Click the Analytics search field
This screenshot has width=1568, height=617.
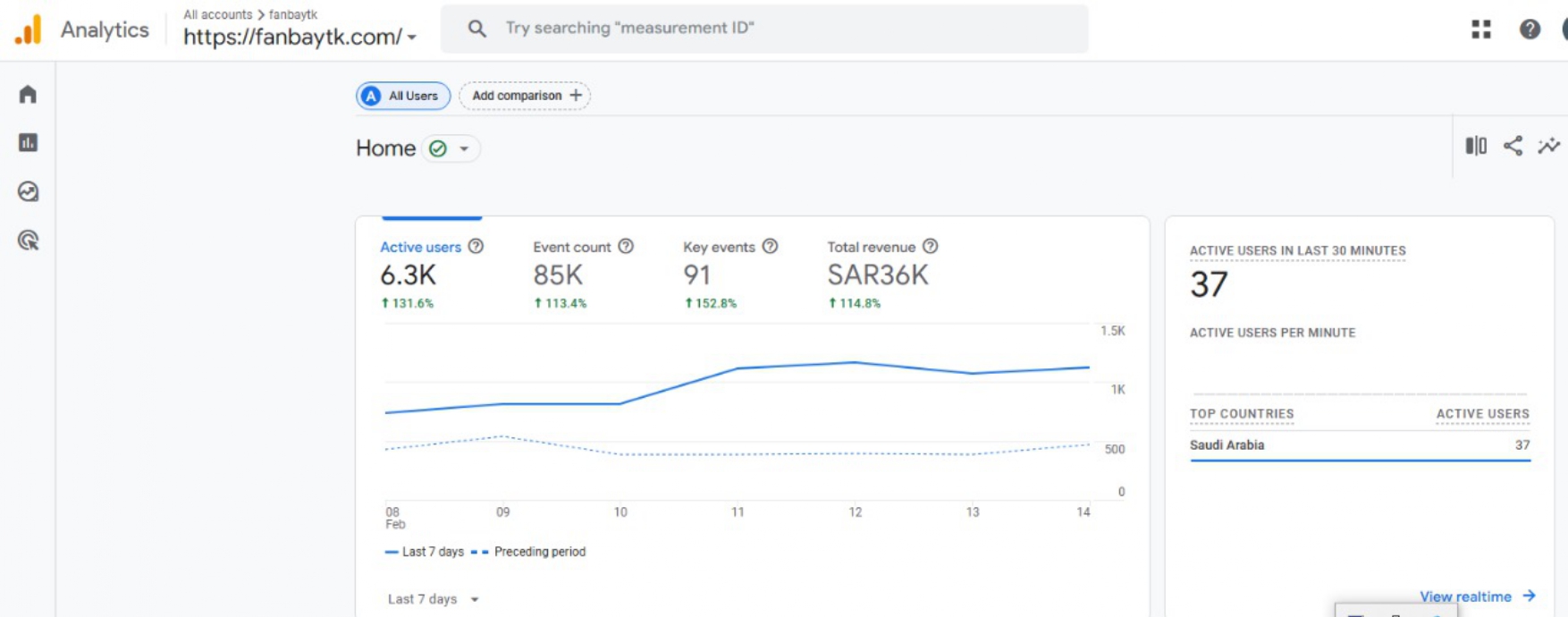tap(764, 29)
